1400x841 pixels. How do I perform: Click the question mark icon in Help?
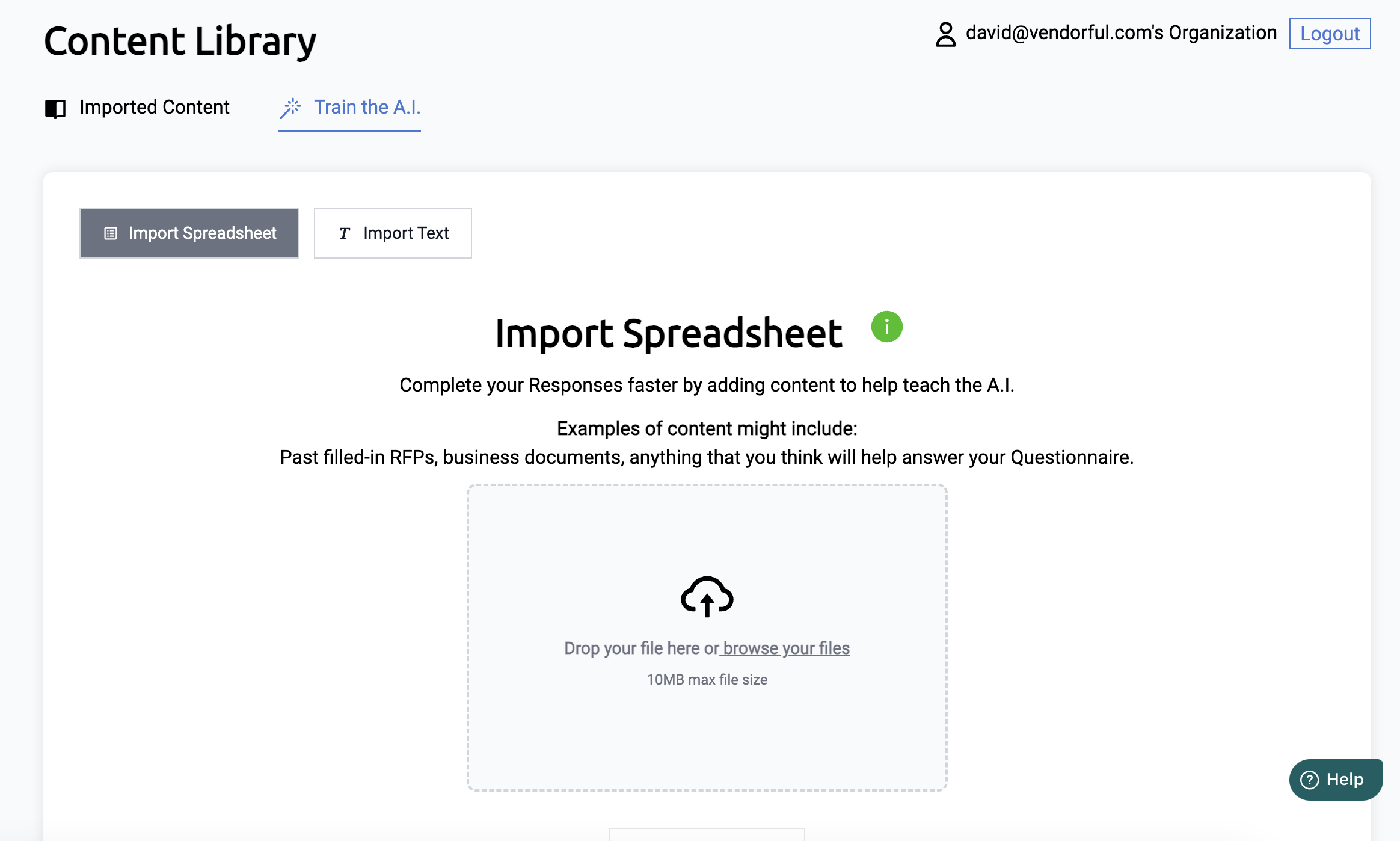(x=1309, y=780)
